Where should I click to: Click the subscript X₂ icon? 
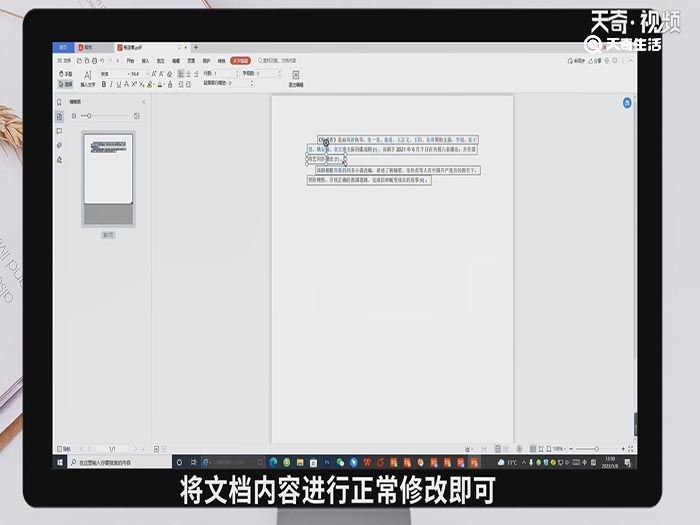(142, 84)
